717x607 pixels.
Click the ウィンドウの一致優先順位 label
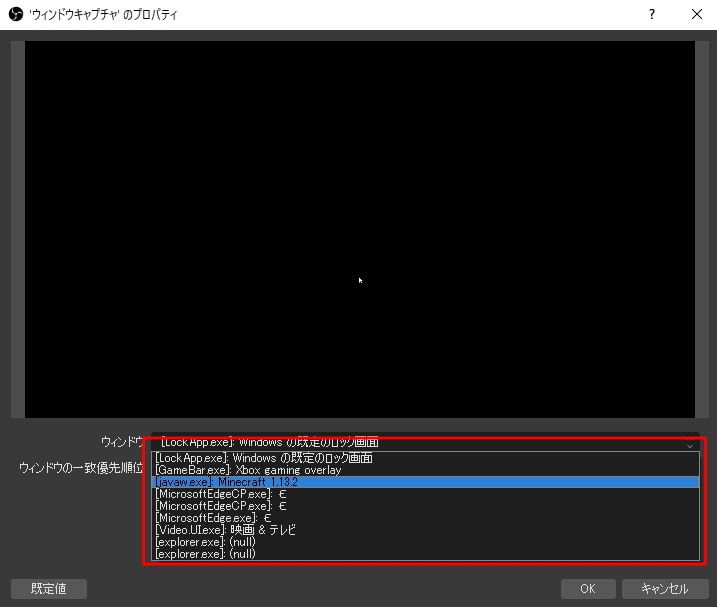tap(80, 468)
